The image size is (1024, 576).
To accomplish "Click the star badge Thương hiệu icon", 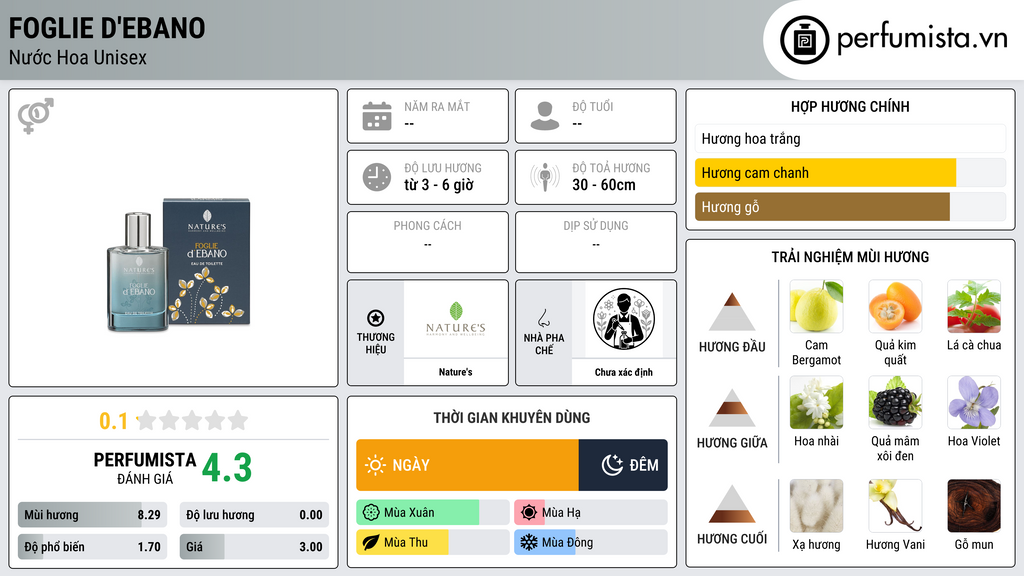I will (x=376, y=318).
